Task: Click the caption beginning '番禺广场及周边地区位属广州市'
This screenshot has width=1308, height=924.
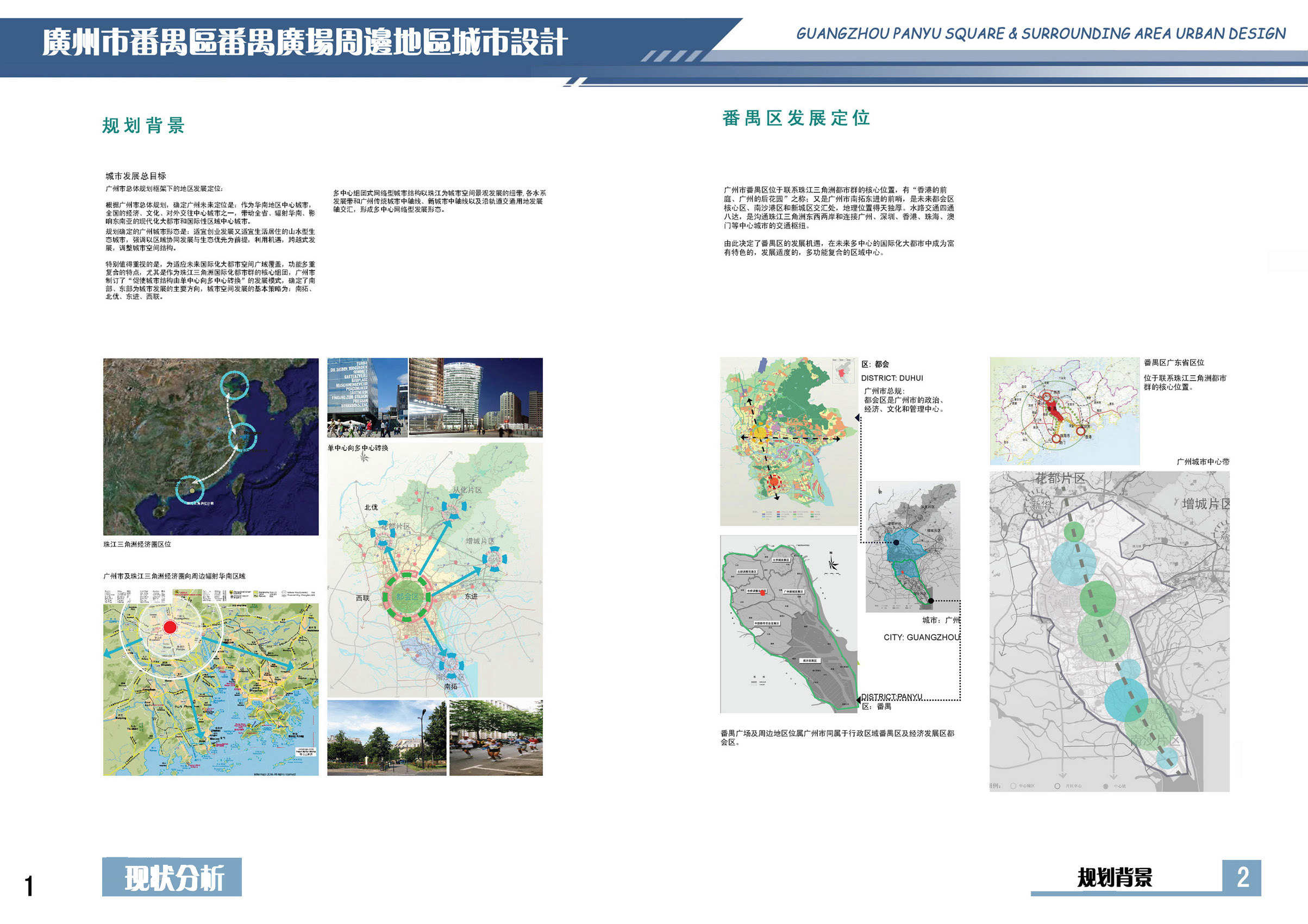Action: coord(837,737)
